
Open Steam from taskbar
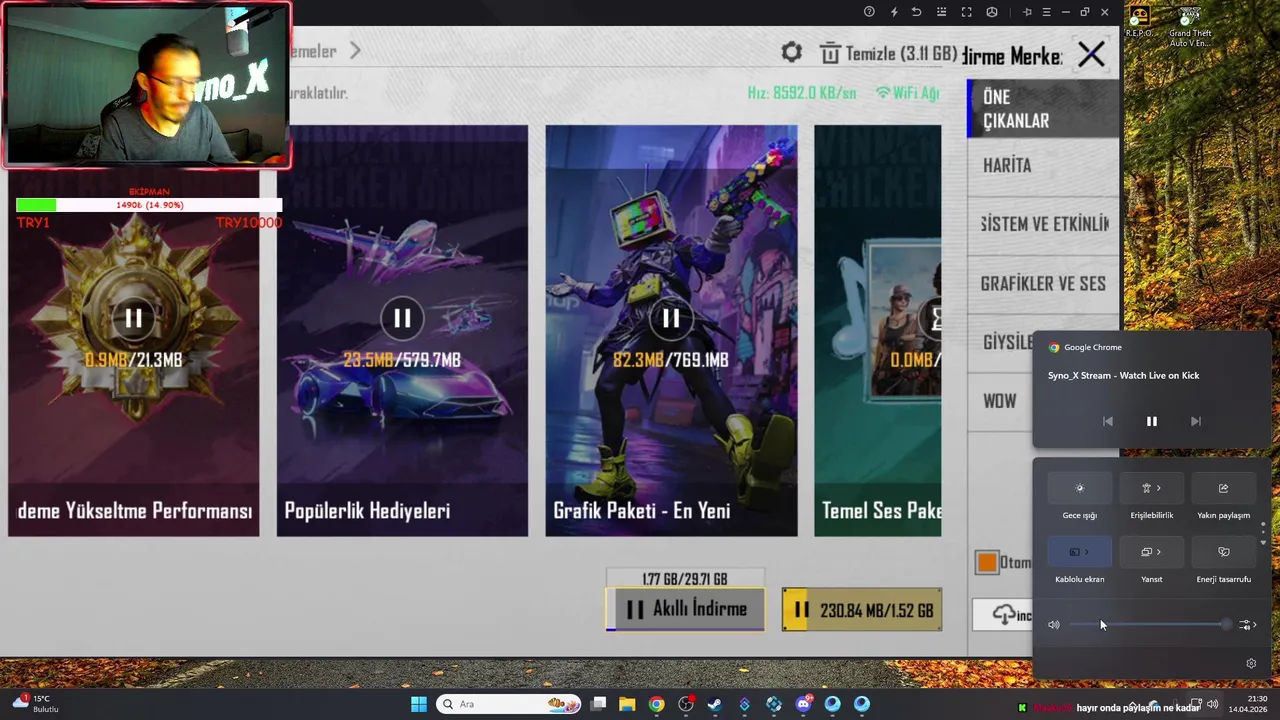[x=715, y=704]
